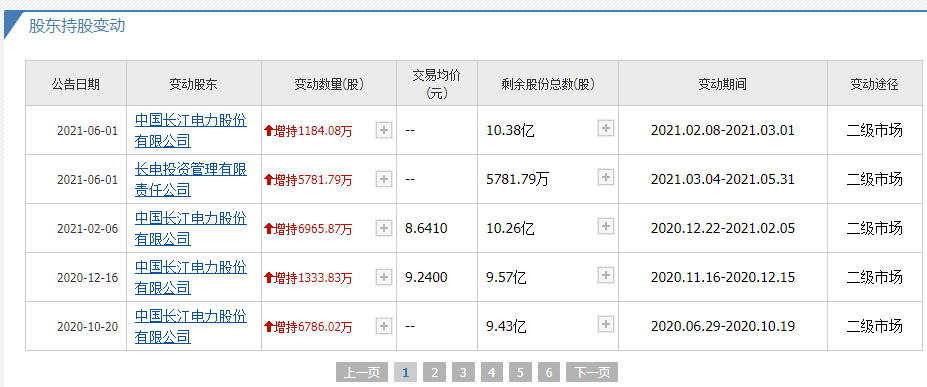Select the 增持1184.08万 change amount
Screen dimensions: 927x387
pyautogui.click(x=308, y=131)
